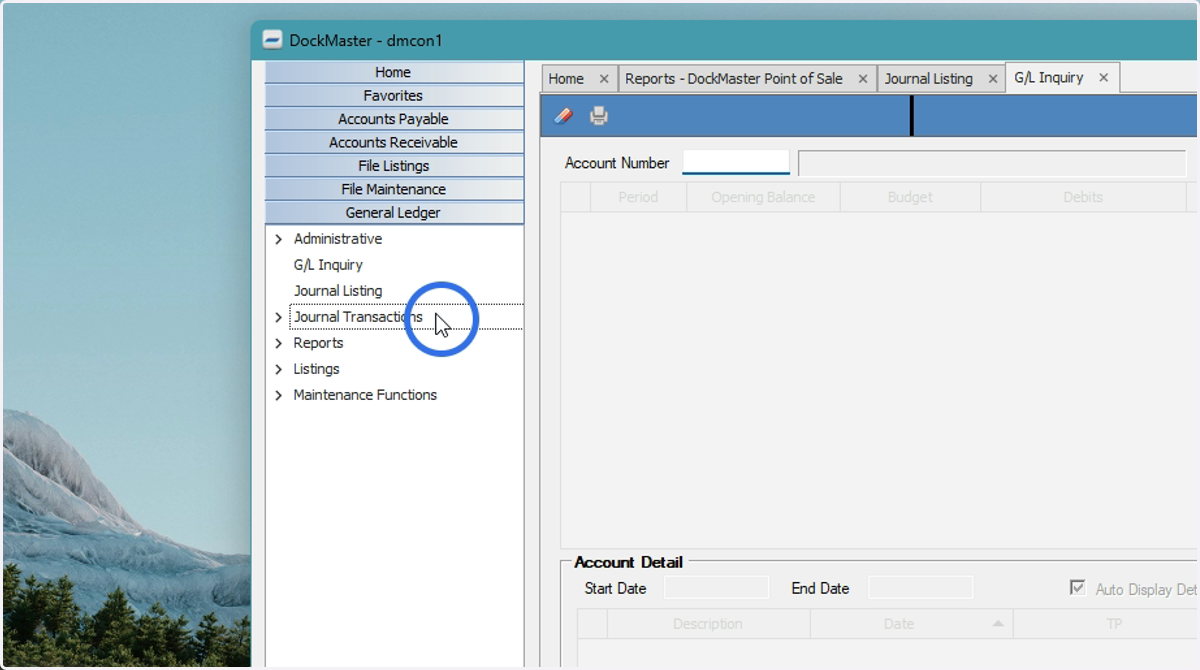Click the eraser clear icon in toolbar
The width and height of the screenshot is (1200, 670).
(563, 116)
